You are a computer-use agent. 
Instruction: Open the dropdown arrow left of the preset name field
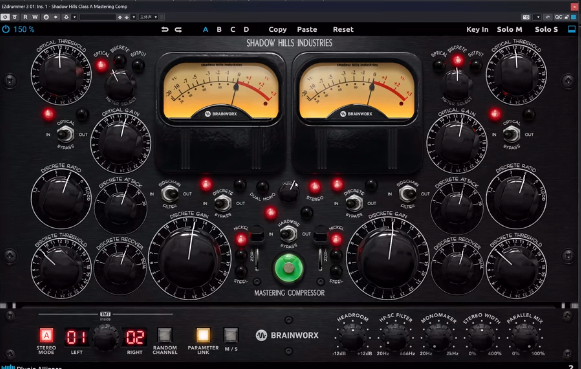[74, 17]
